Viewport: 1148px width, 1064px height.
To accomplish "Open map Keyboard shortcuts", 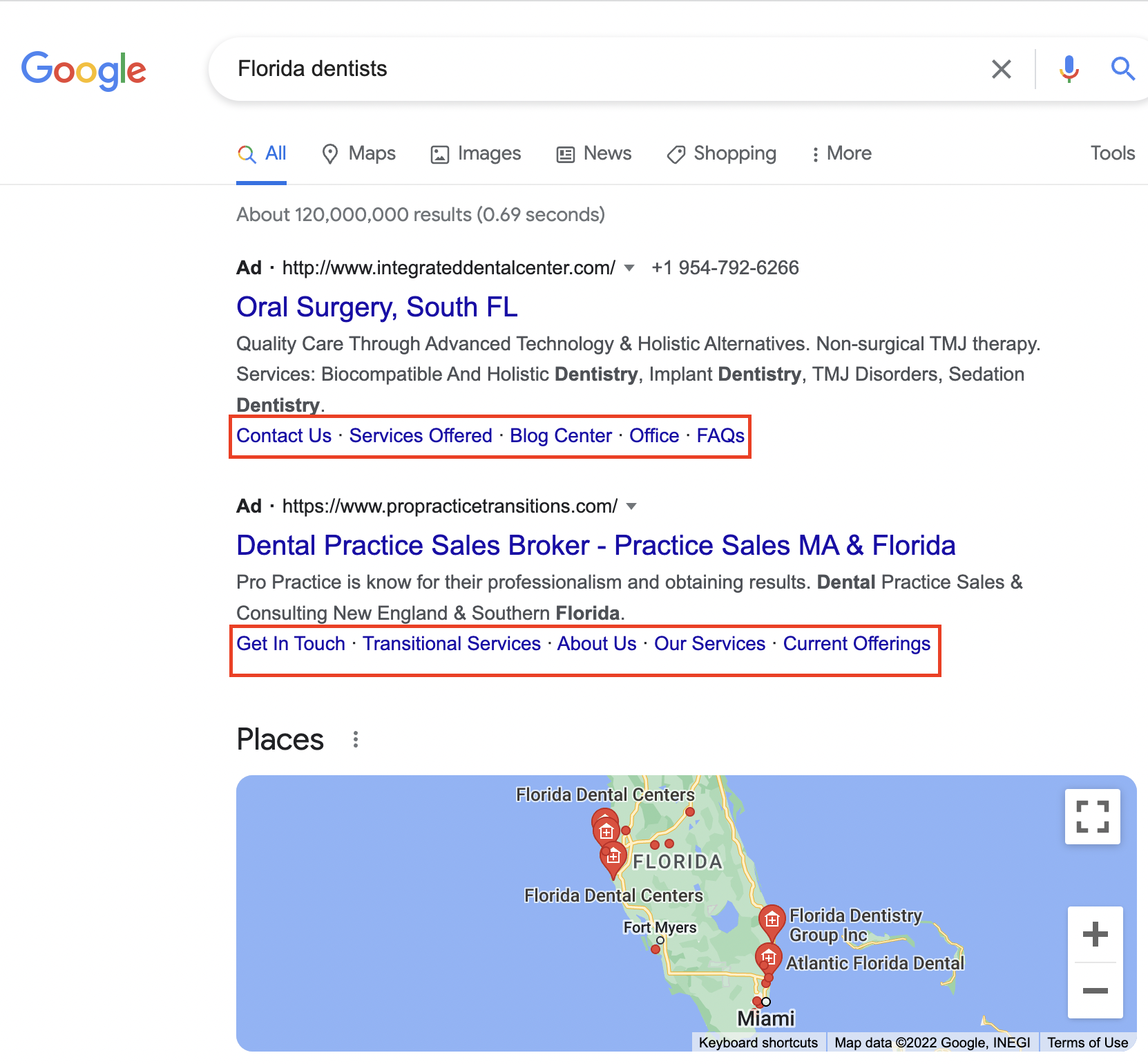I will (x=758, y=1043).
